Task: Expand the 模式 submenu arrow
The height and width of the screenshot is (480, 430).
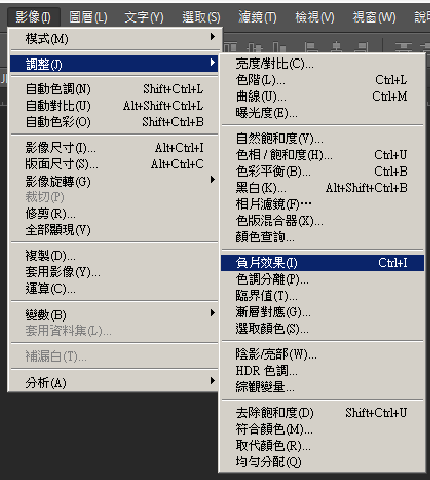Action: 213,37
